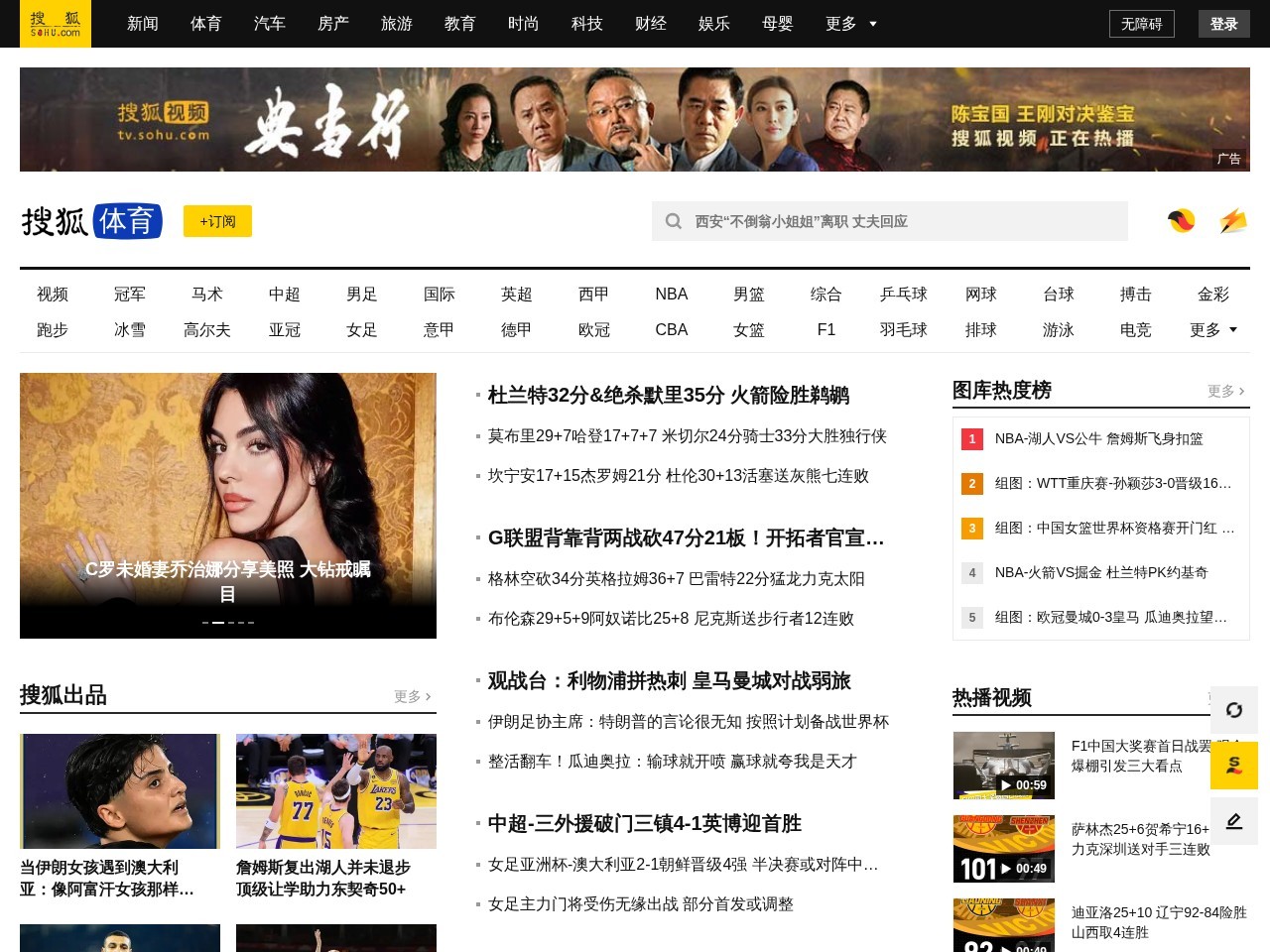Image resolution: width=1270 pixels, height=952 pixels.
Task: Select the NBA channel tab
Action: [x=671, y=294]
